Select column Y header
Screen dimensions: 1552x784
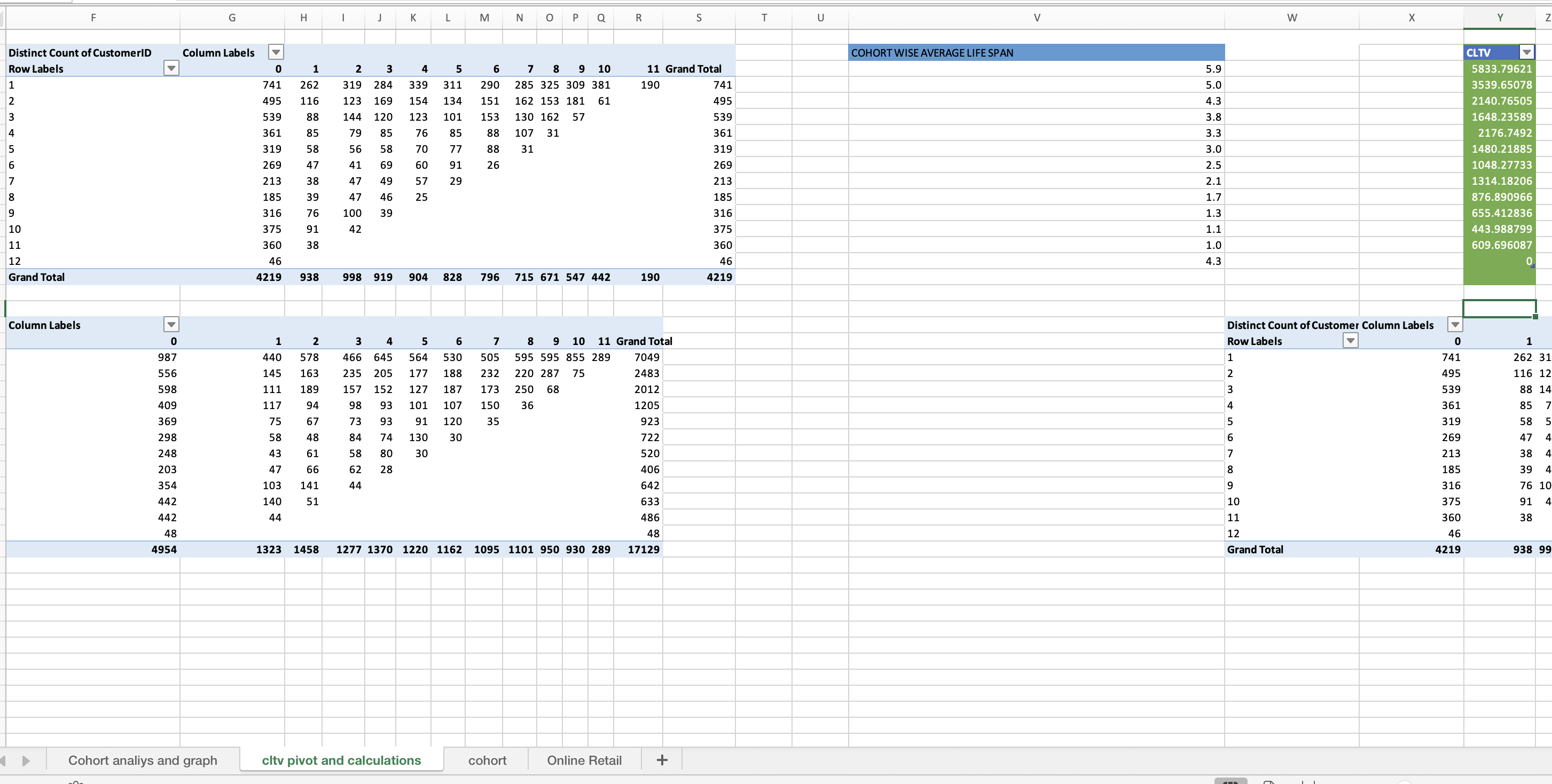pos(1500,18)
